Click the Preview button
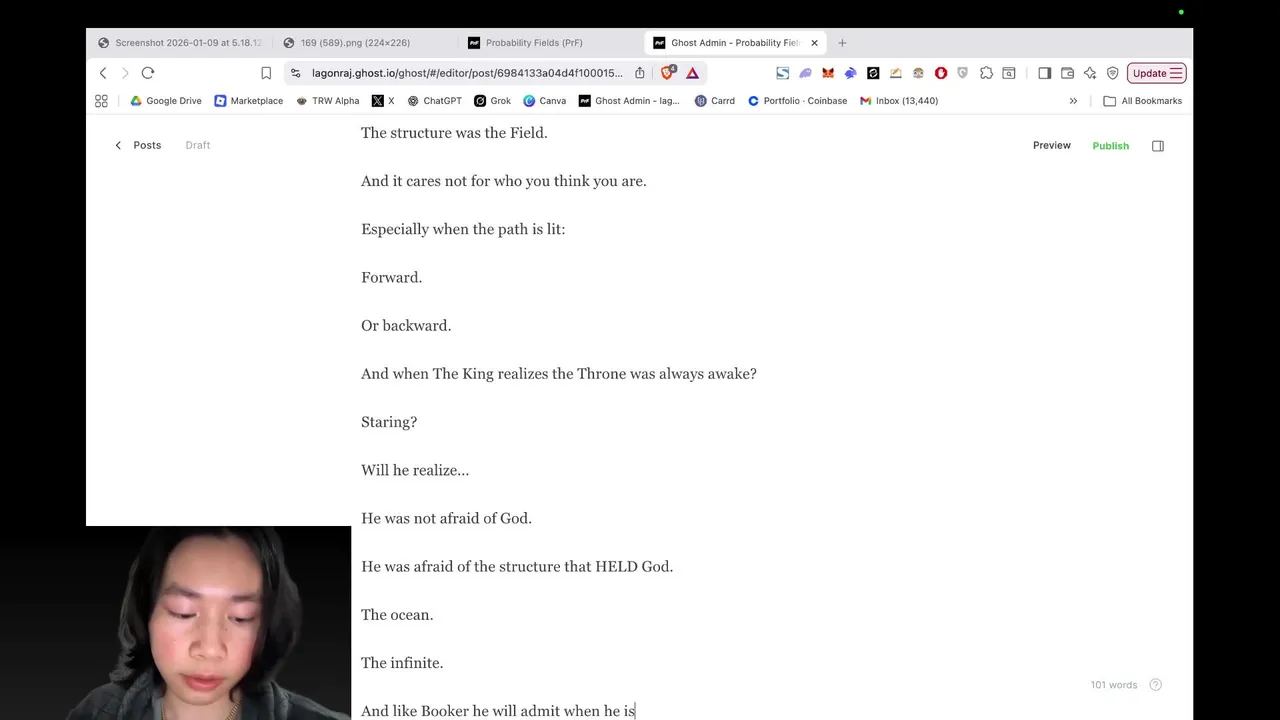This screenshot has width=1280, height=720. point(1051,145)
